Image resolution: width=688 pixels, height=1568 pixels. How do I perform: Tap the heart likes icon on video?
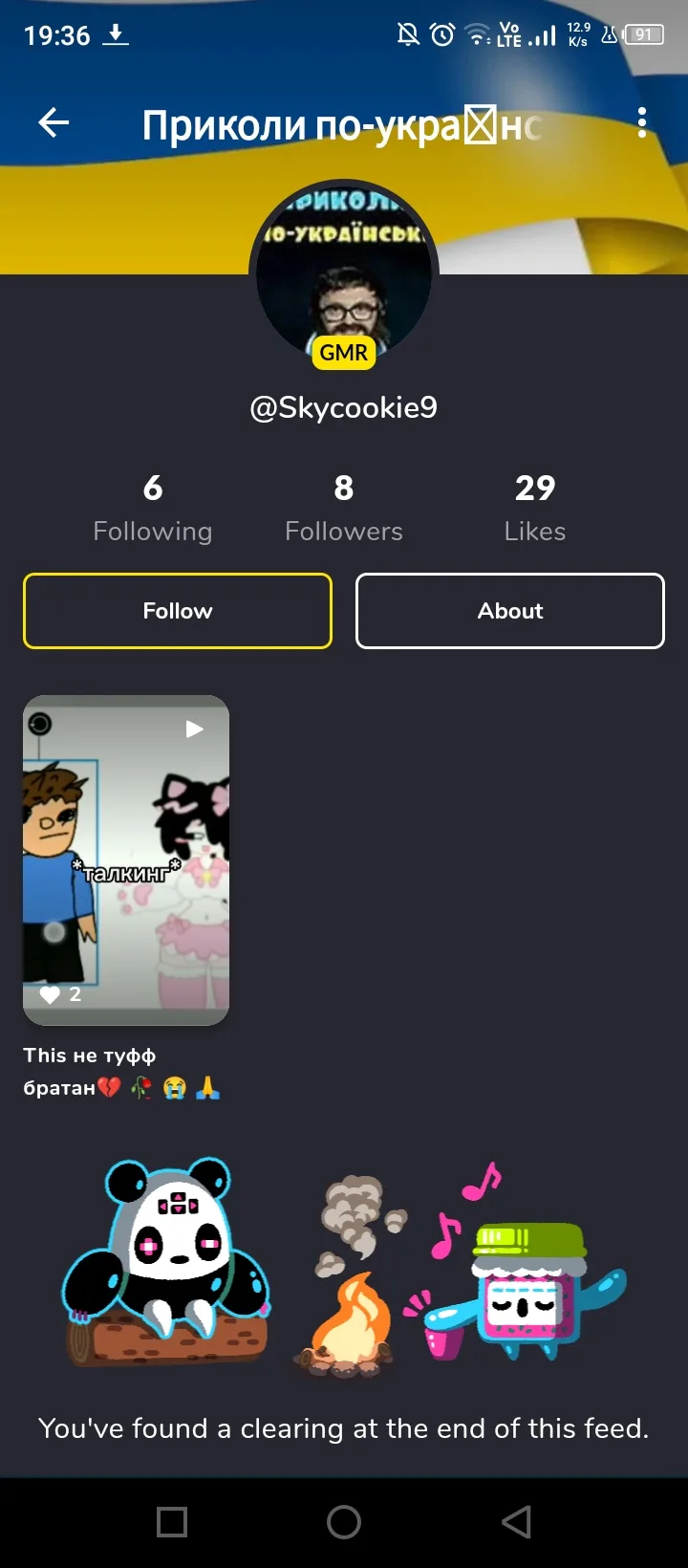click(50, 995)
